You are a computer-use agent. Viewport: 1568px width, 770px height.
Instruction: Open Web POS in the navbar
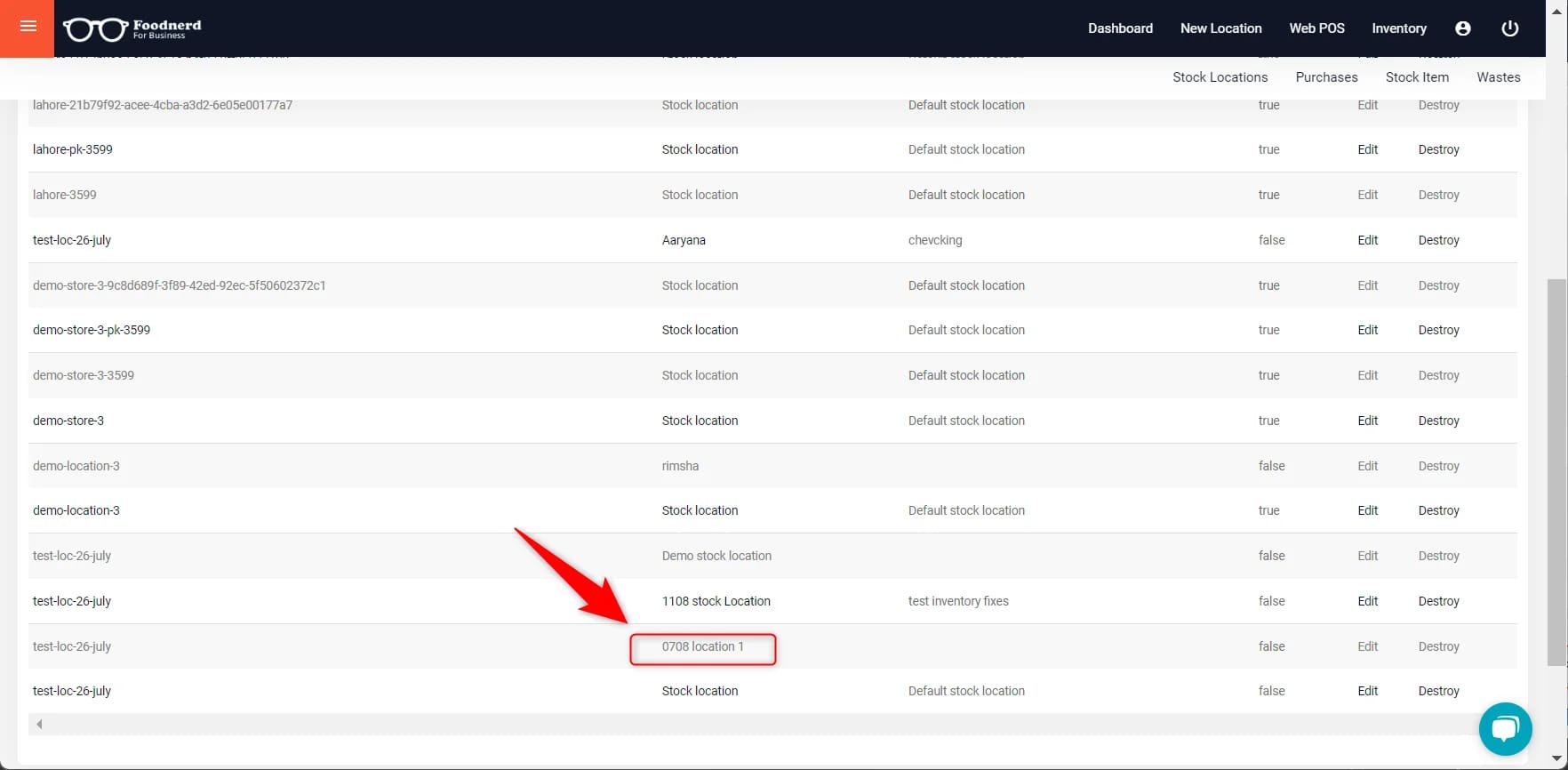[1316, 28]
